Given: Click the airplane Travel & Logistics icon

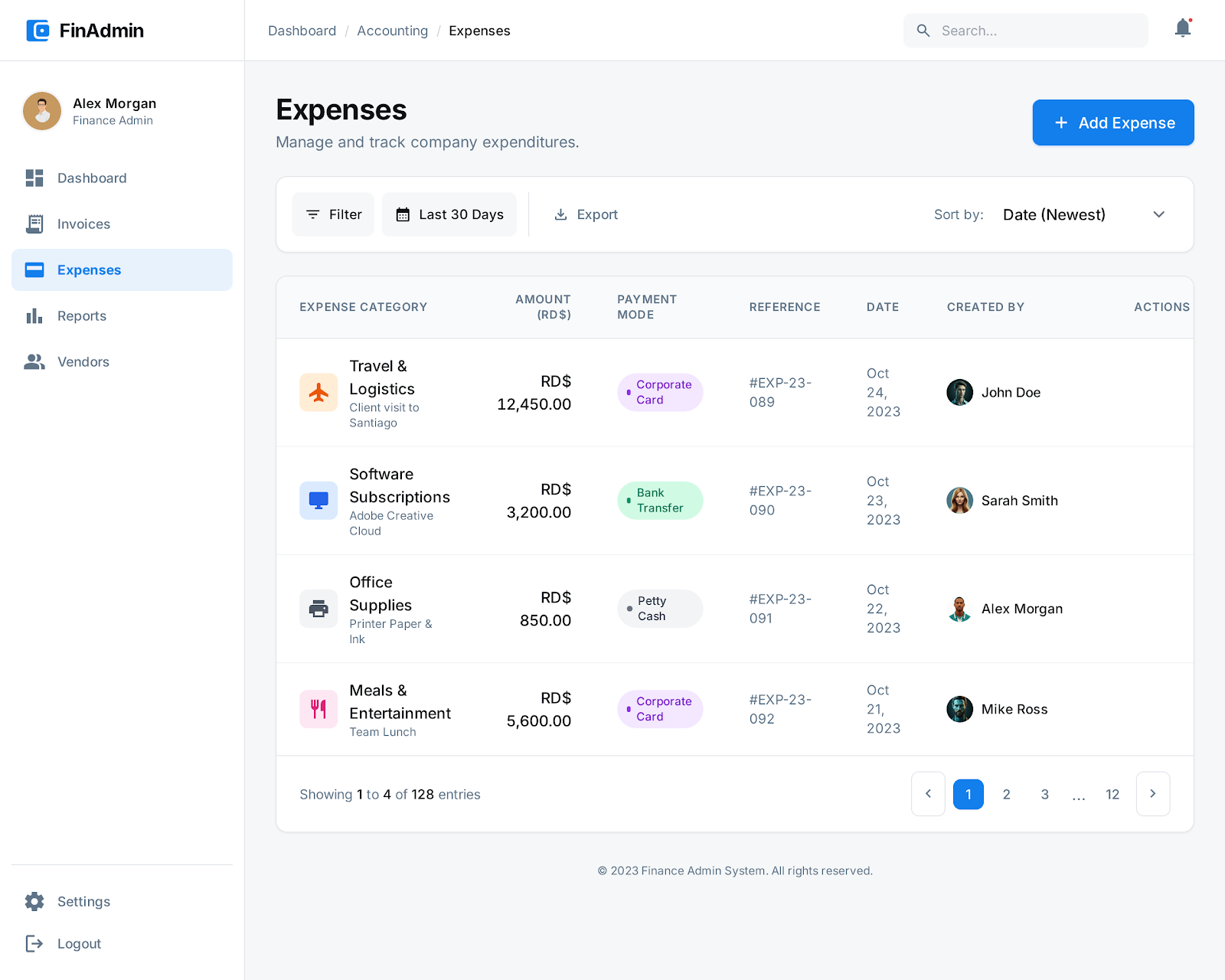Looking at the screenshot, I should [x=318, y=393].
